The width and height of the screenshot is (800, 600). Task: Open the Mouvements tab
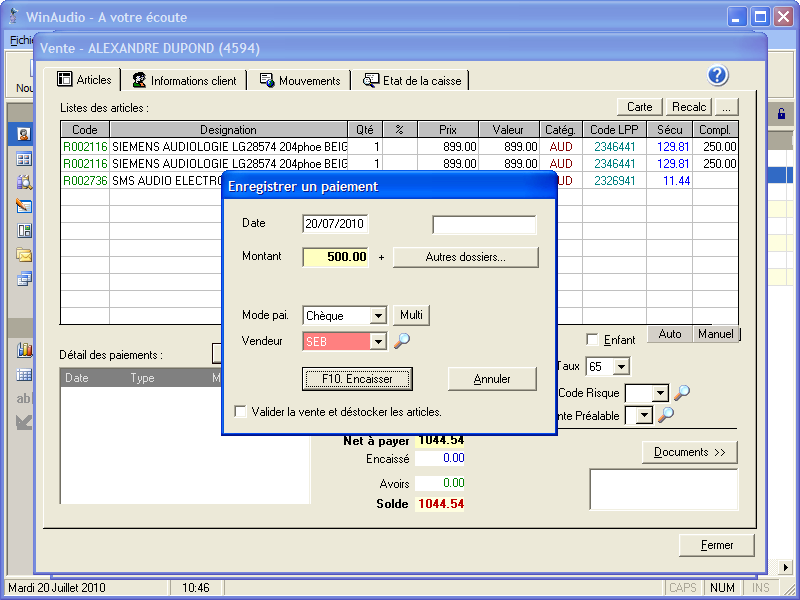pyautogui.click(x=300, y=81)
